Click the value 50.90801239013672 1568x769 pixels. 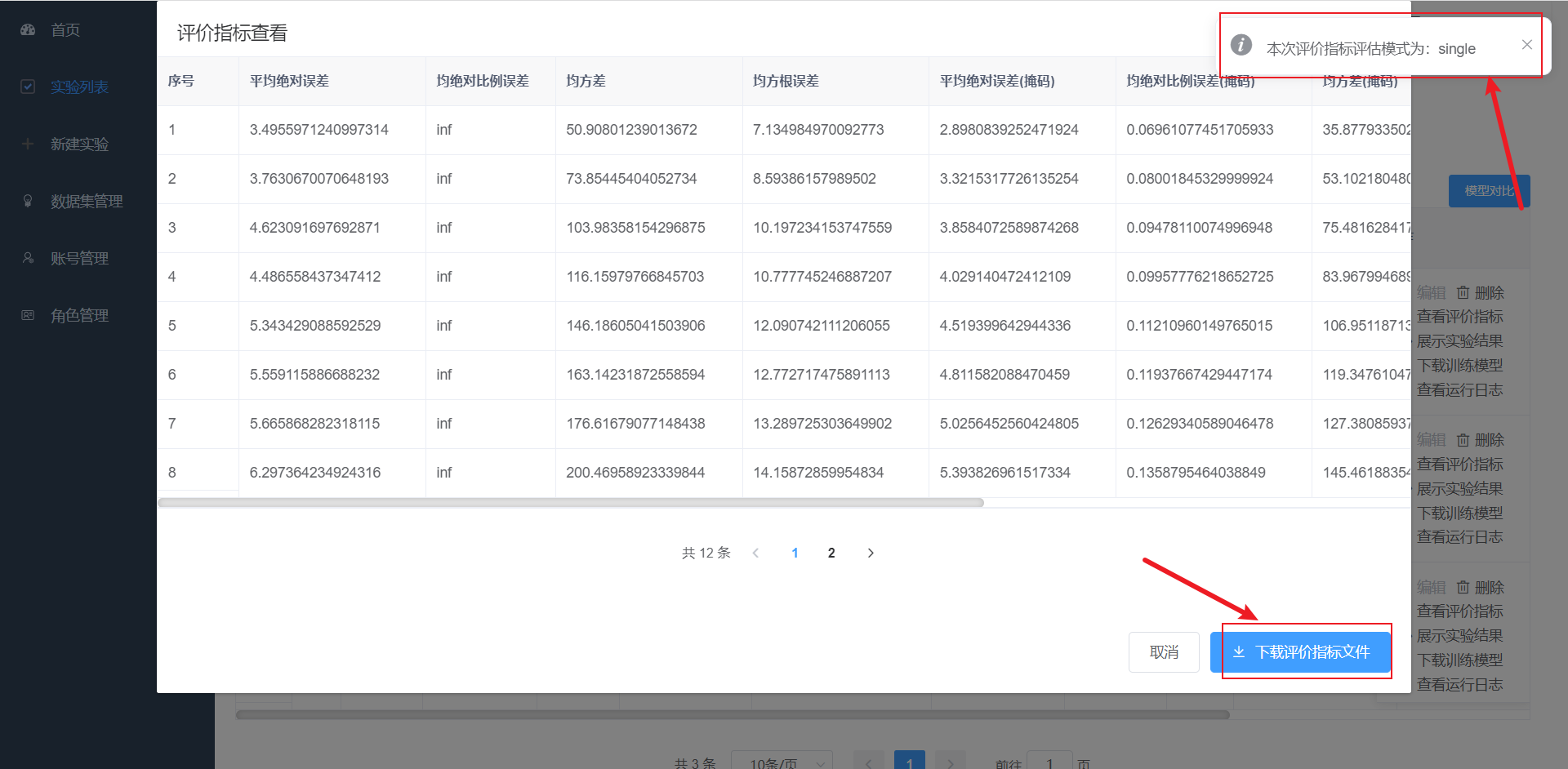coord(631,130)
